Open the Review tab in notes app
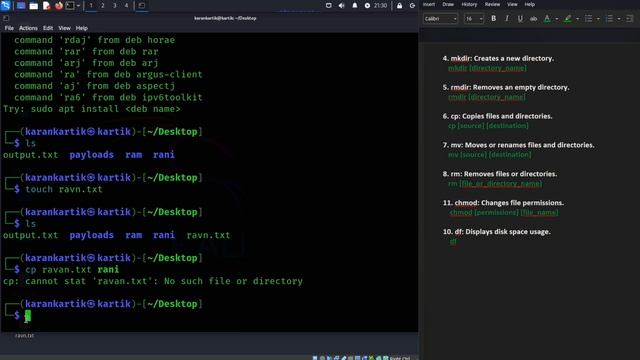Image resolution: width=640 pixels, height=360 pixels. click(492, 4)
